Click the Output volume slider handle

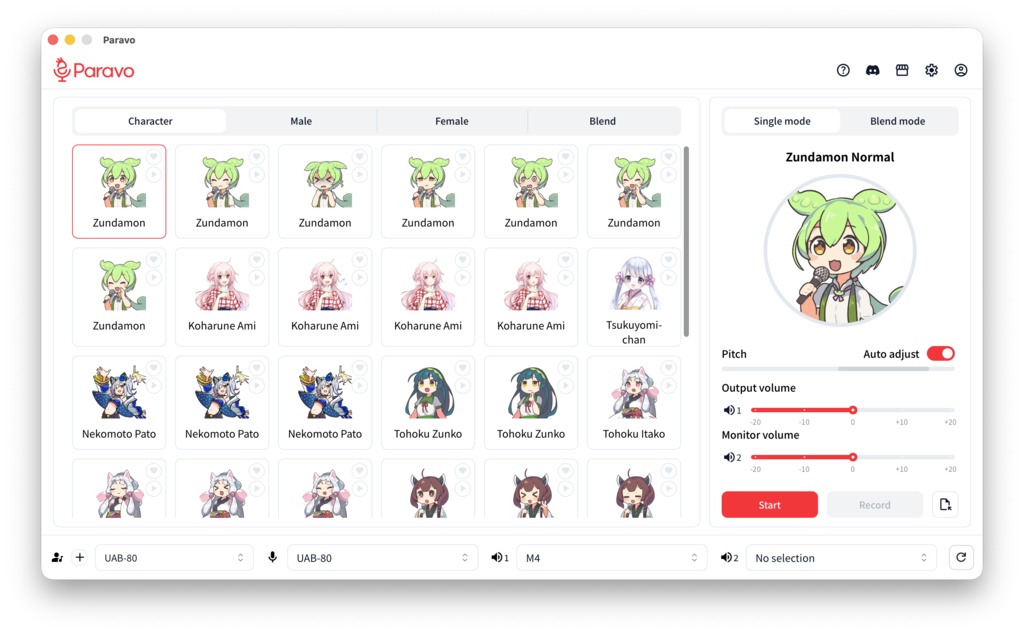(x=853, y=410)
